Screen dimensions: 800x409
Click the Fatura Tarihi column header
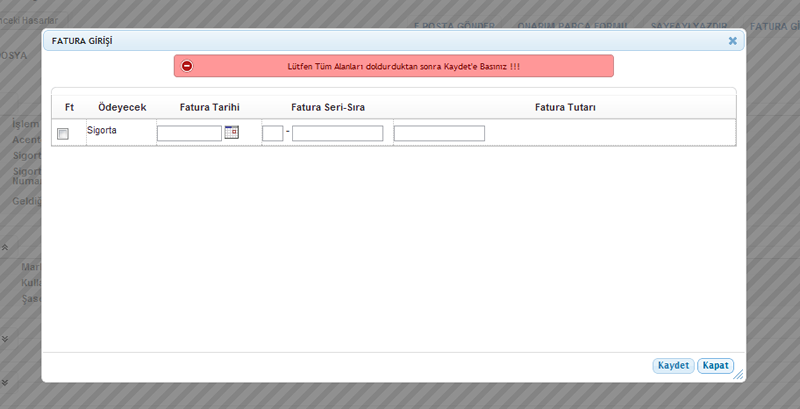point(209,107)
